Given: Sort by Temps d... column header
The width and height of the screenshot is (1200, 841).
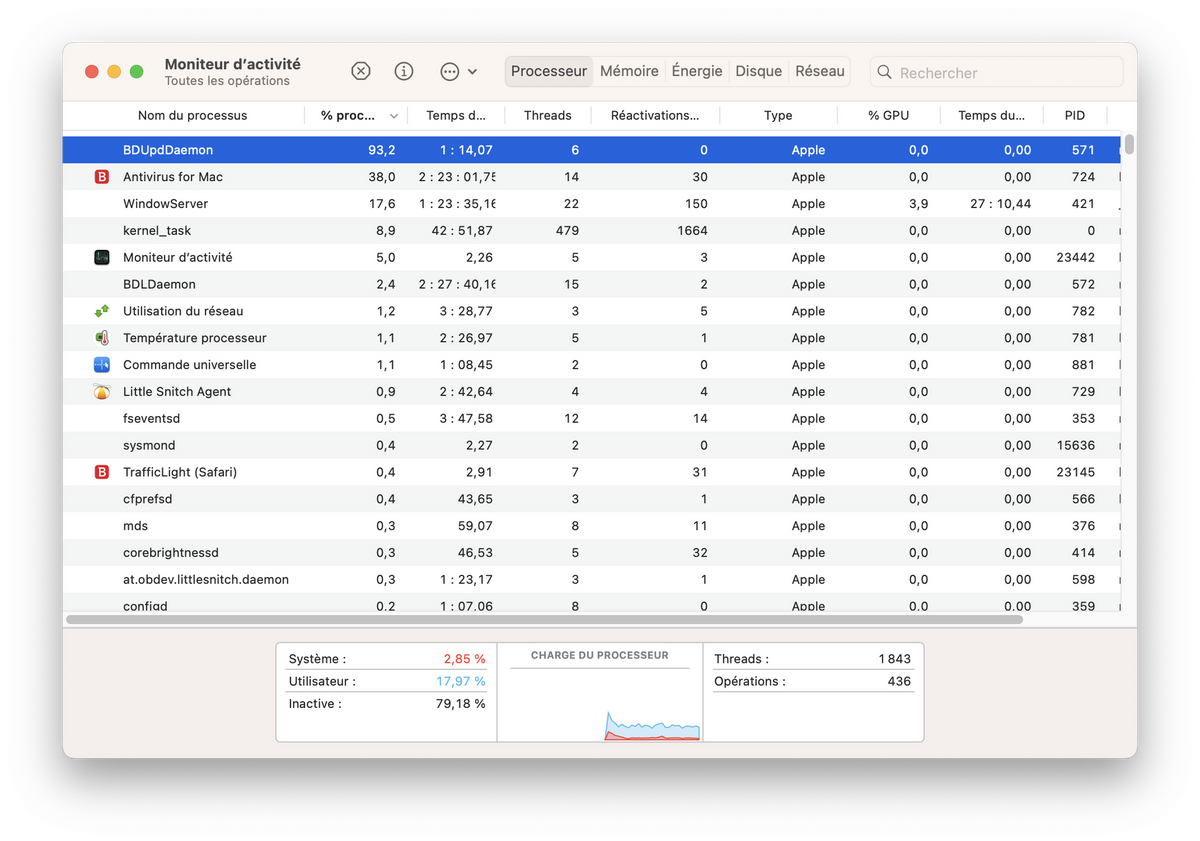Looking at the screenshot, I should tap(456, 115).
